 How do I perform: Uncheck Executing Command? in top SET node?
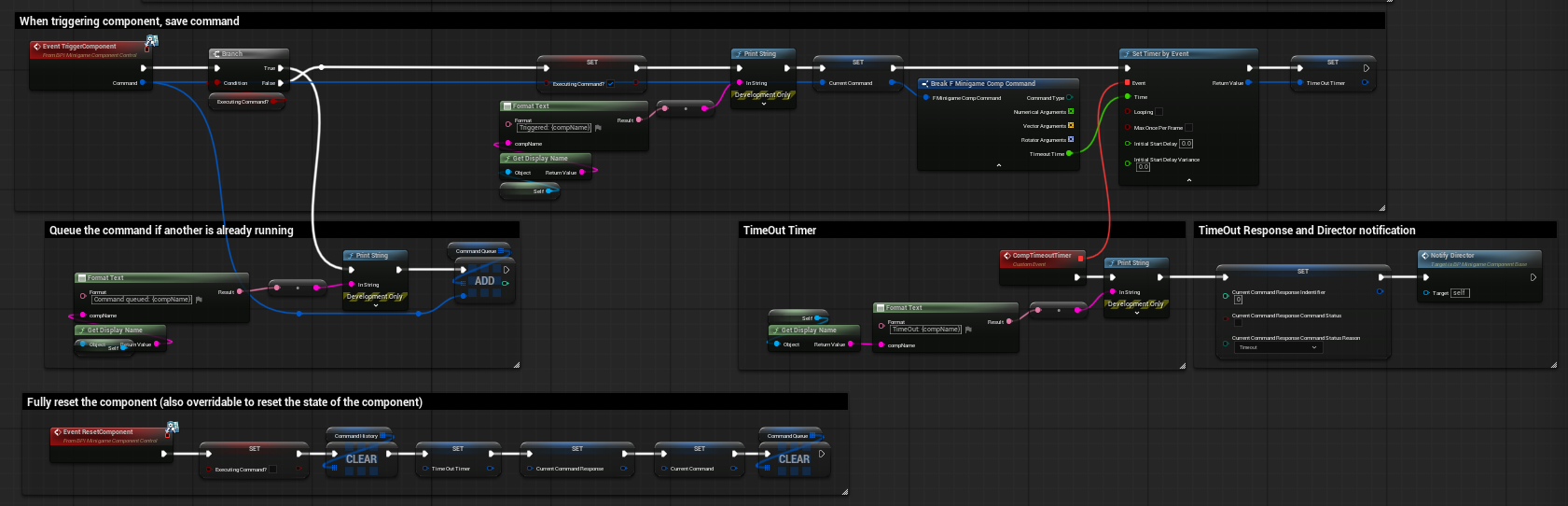(610, 84)
